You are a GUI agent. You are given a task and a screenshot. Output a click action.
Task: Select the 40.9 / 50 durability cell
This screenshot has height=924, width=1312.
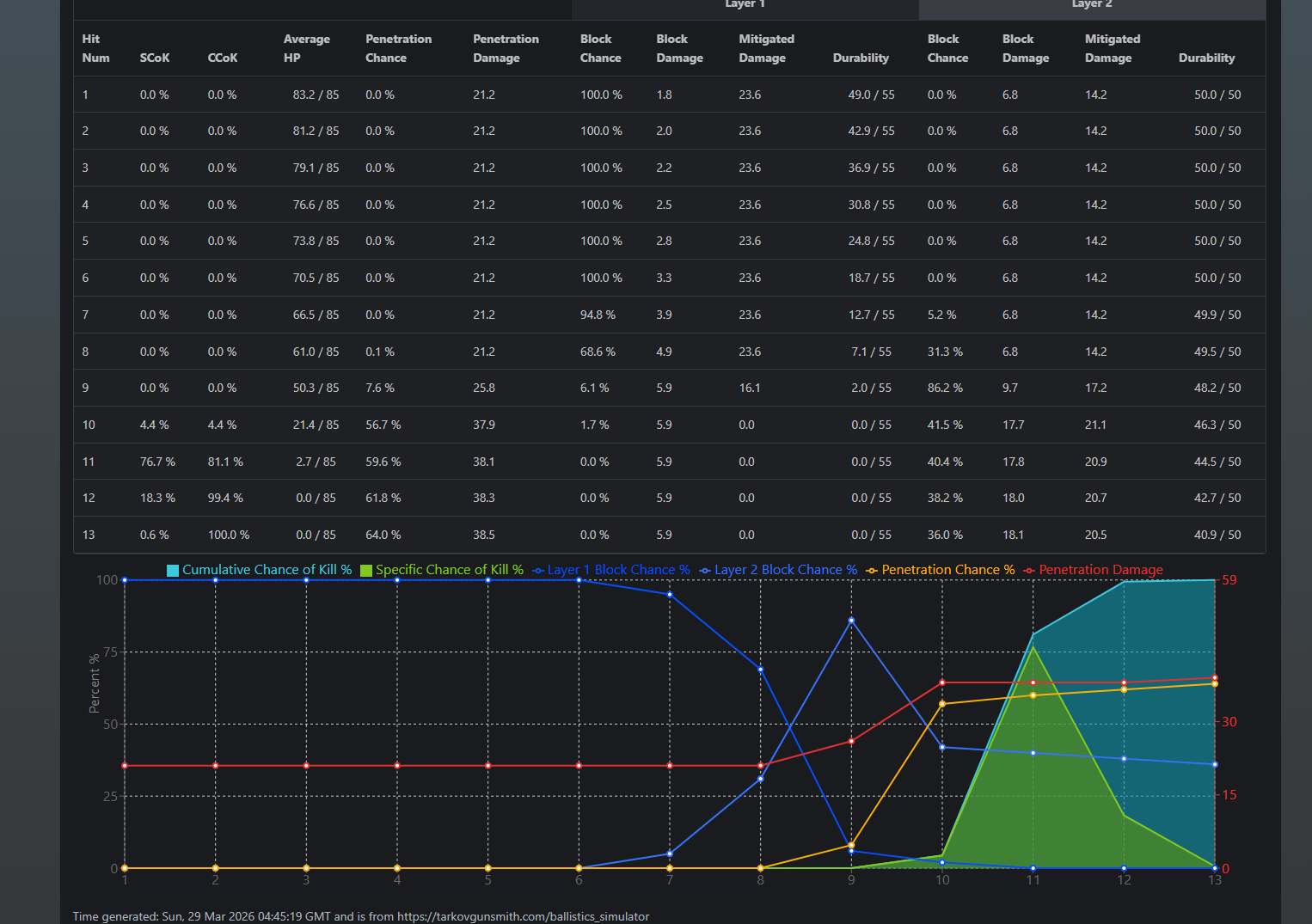pyautogui.click(x=1217, y=535)
